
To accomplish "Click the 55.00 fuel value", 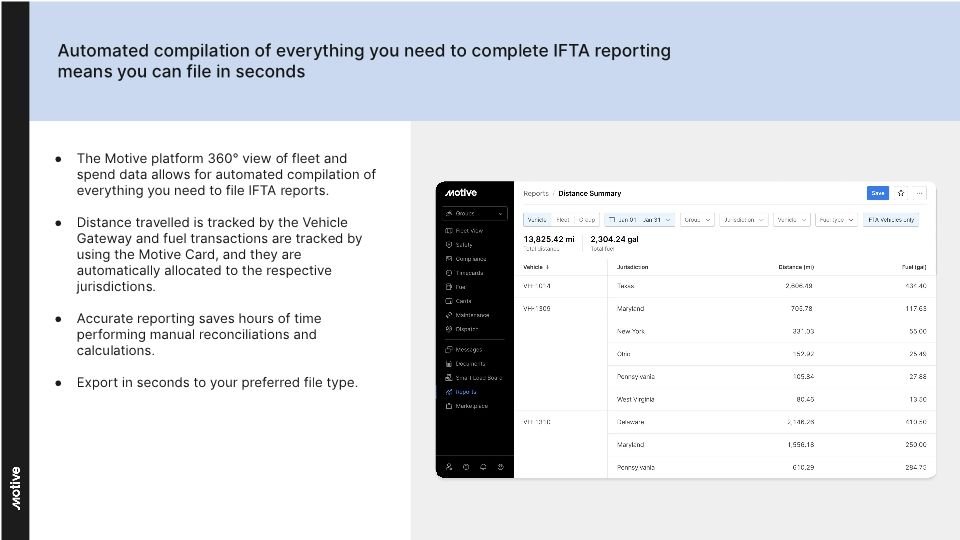I will [x=918, y=331].
